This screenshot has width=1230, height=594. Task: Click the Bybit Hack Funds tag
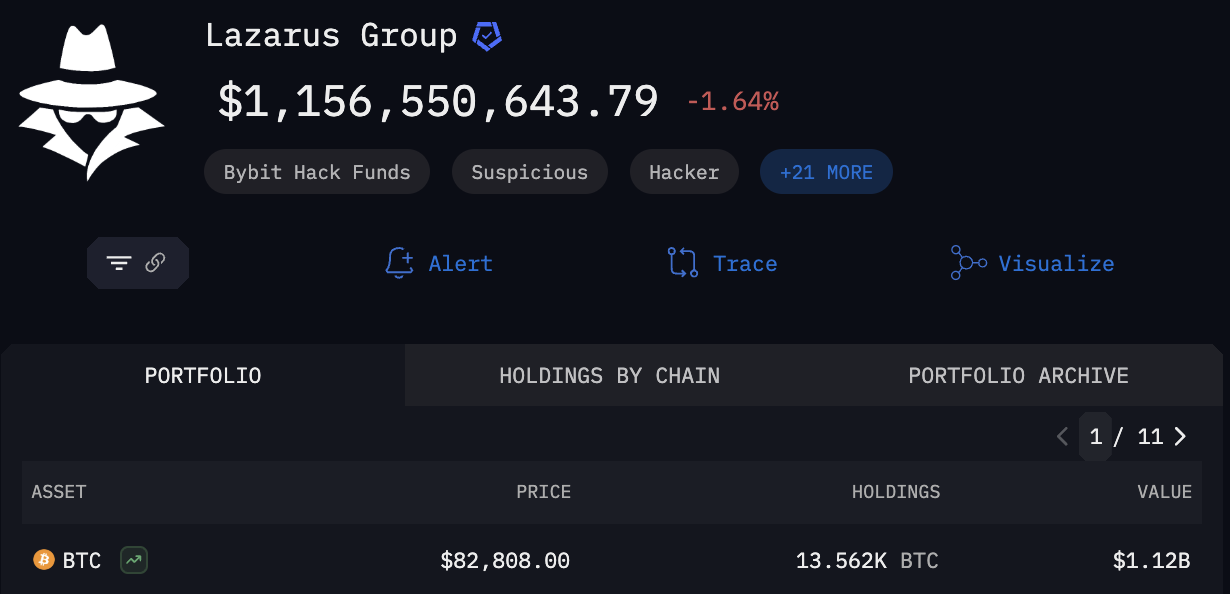pyautogui.click(x=317, y=172)
